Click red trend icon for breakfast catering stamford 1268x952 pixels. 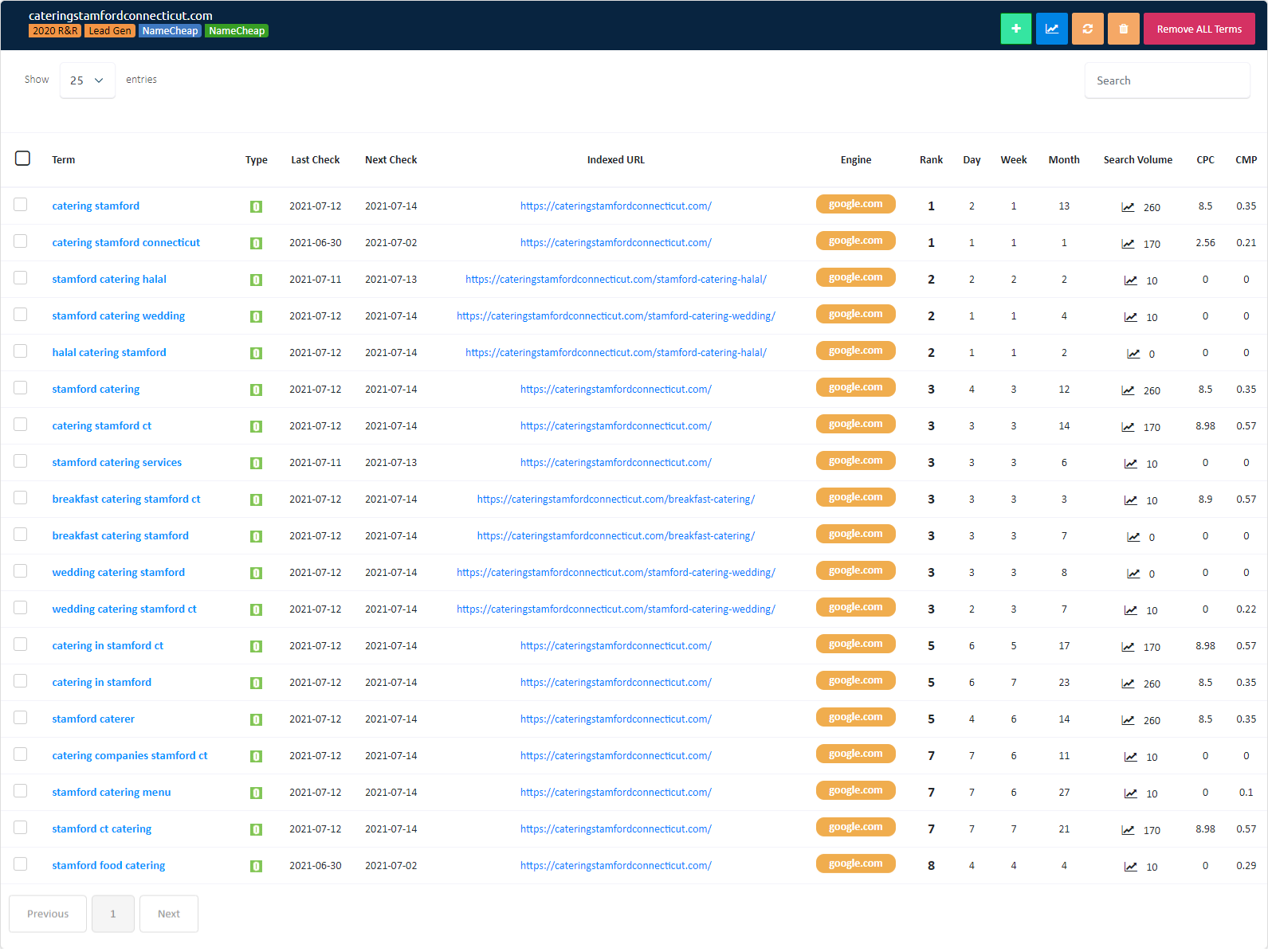click(1133, 537)
